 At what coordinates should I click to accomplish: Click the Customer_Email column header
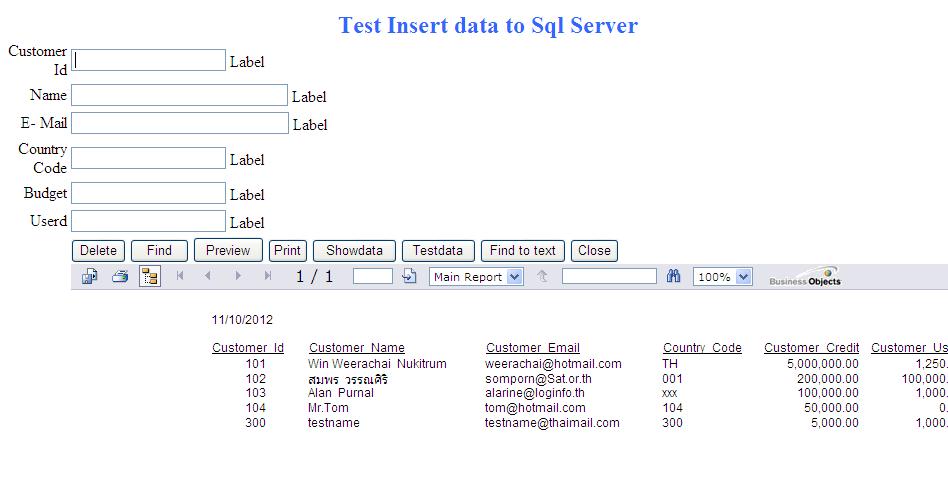click(x=533, y=348)
